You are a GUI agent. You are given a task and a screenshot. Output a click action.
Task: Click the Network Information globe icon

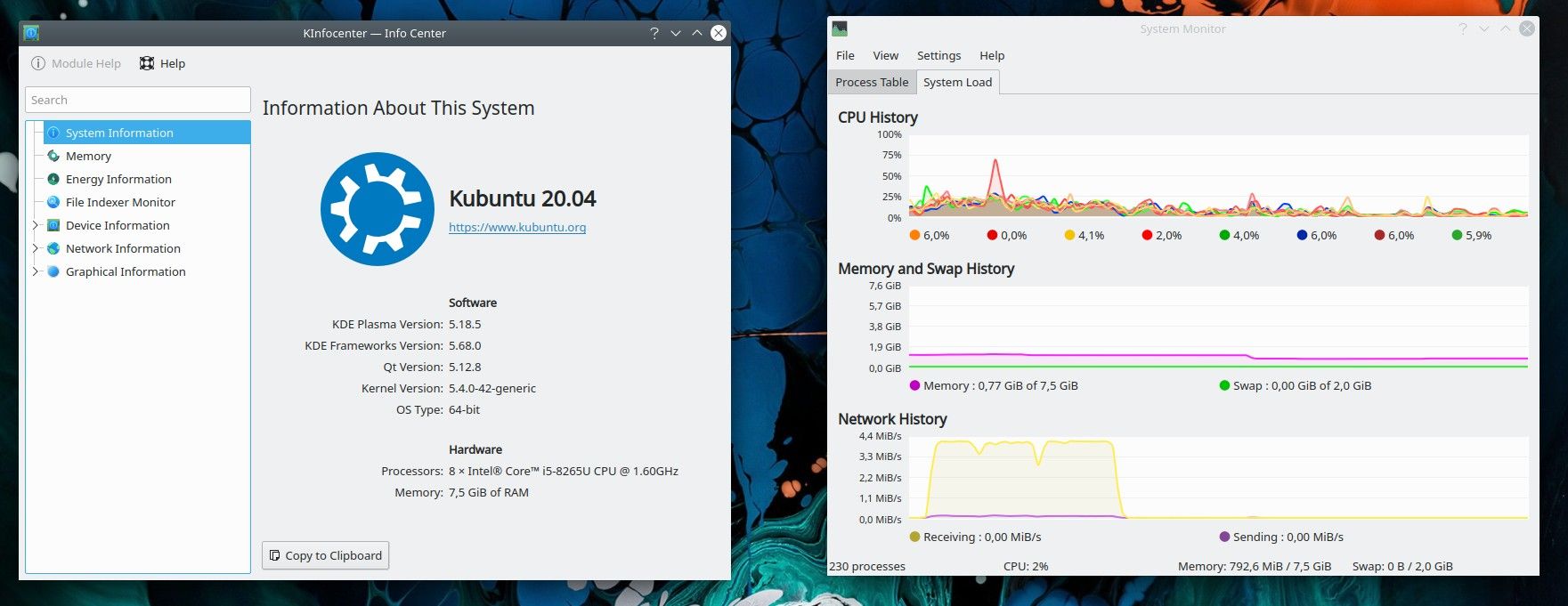tap(53, 248)
